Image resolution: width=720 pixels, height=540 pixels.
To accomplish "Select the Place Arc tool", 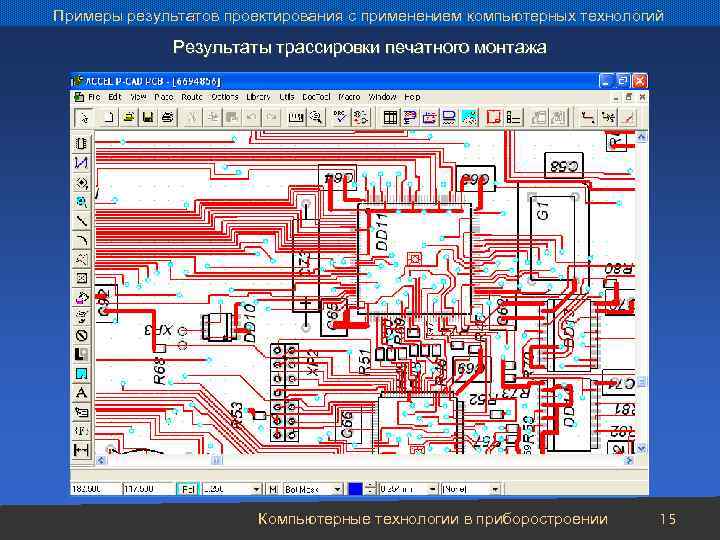I will click(x=81, y=240).
